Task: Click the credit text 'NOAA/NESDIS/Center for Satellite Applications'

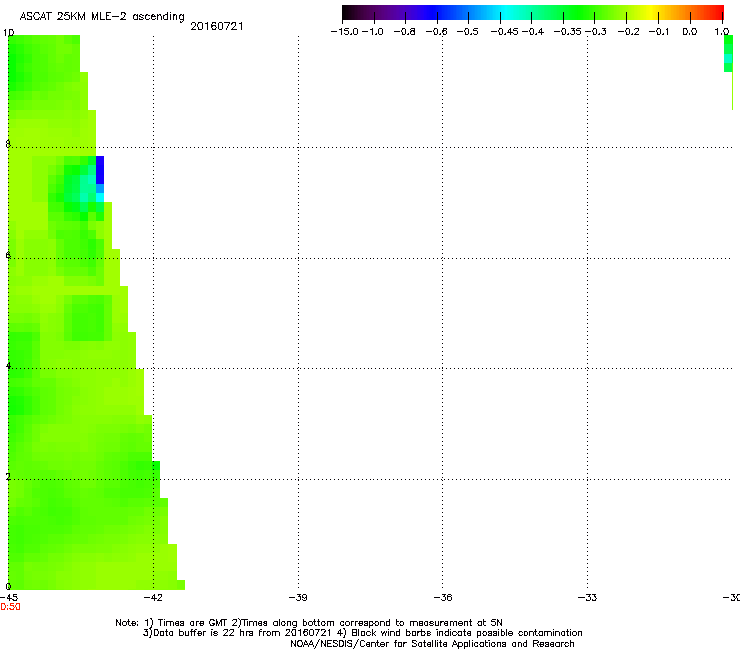Action: click(432, 644)
